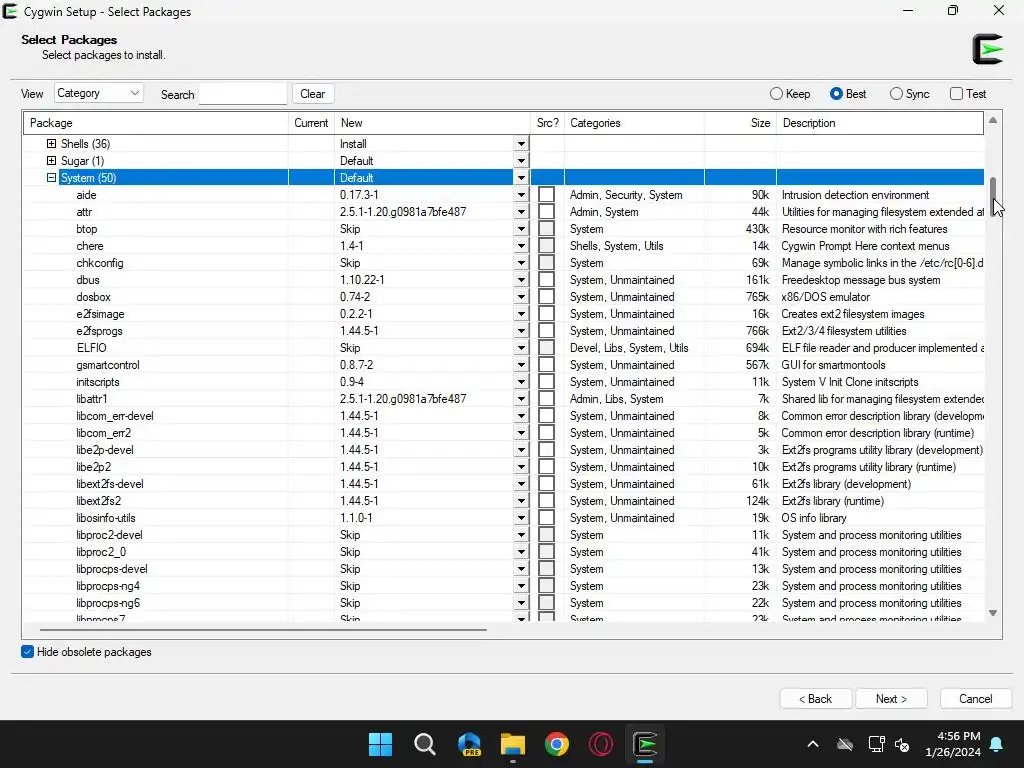The width and height of the screenshot is (1024, 768).
Task: Check source box for aide package
Action: [x=547, y=195]
